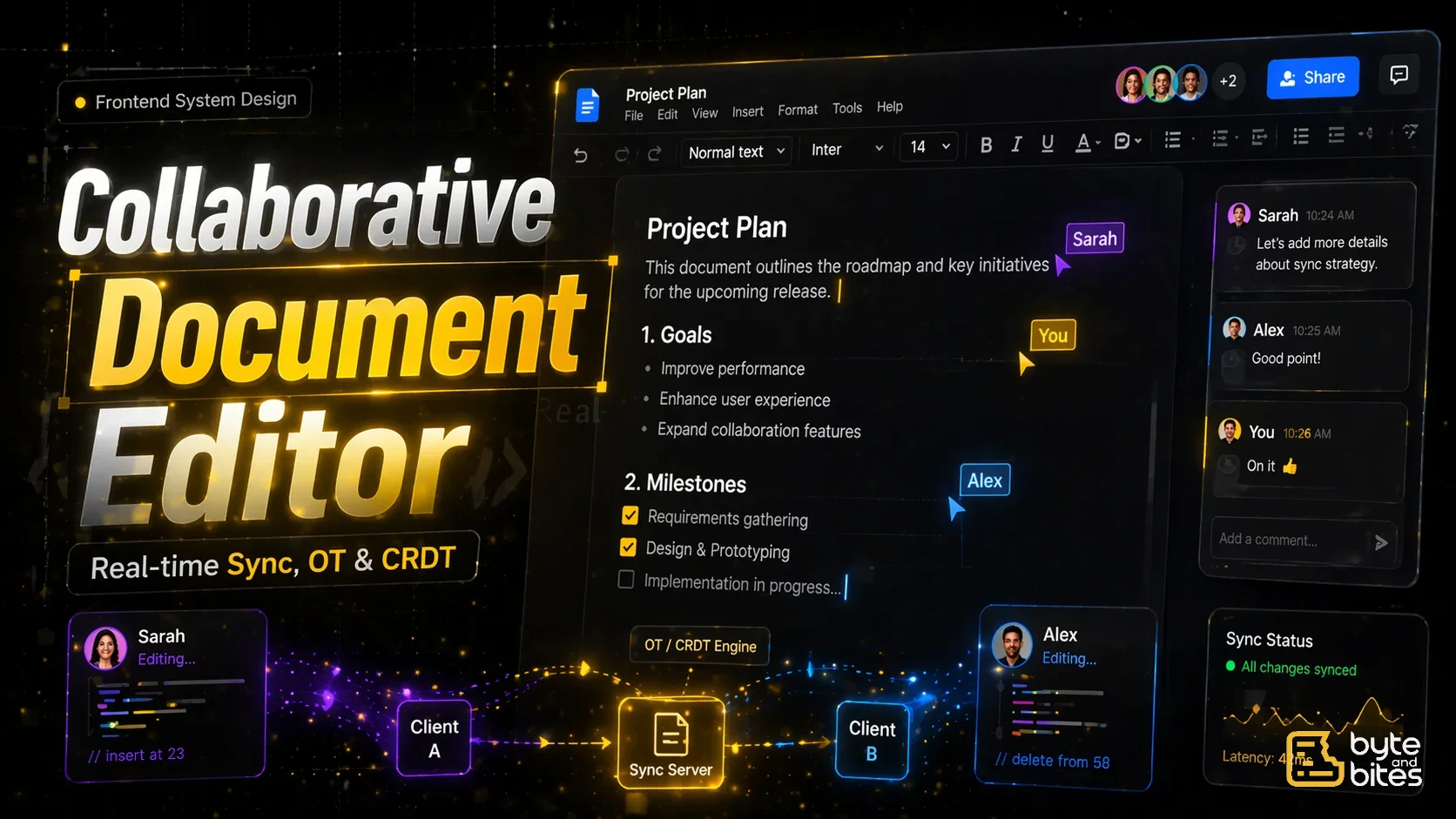Toggle bold formatting with the B icon

tap(986, 145)
